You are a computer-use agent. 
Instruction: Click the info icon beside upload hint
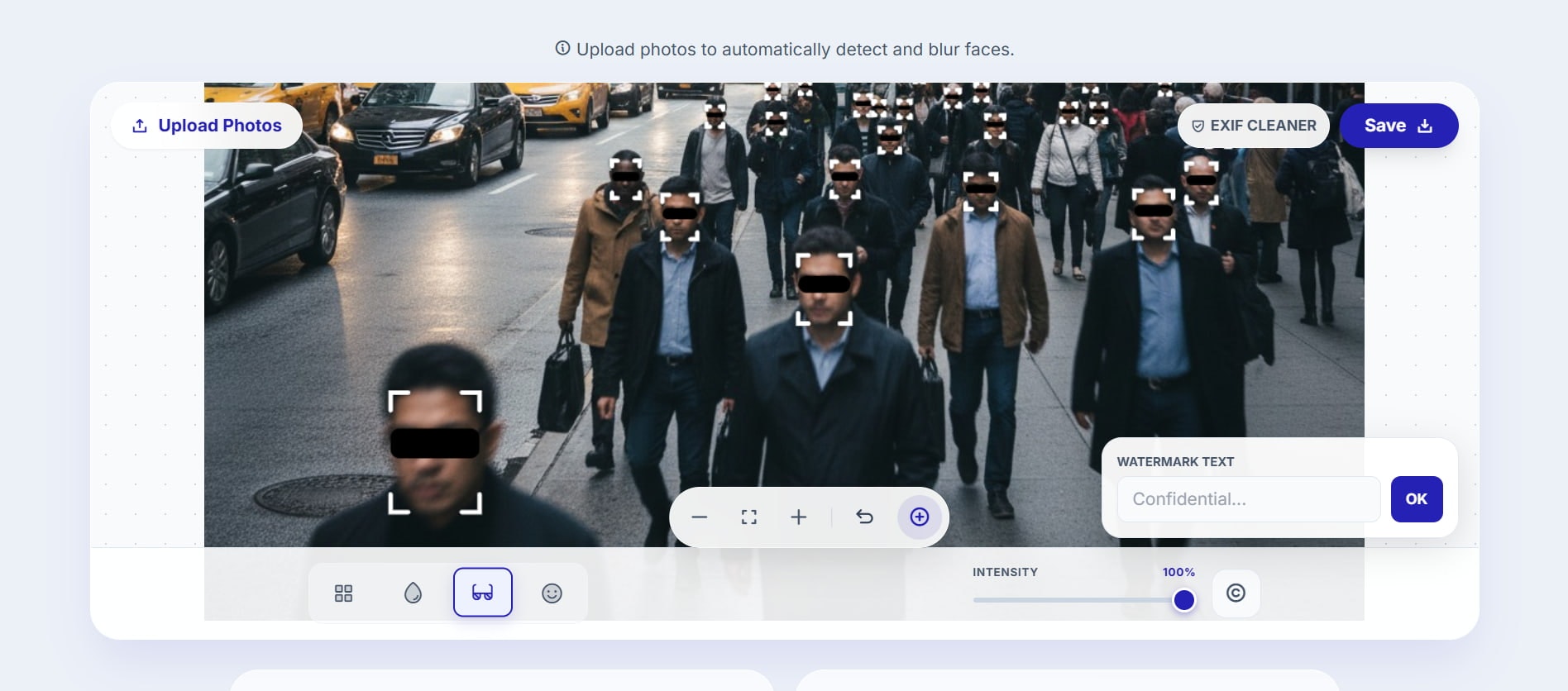[x=562, y=49]
